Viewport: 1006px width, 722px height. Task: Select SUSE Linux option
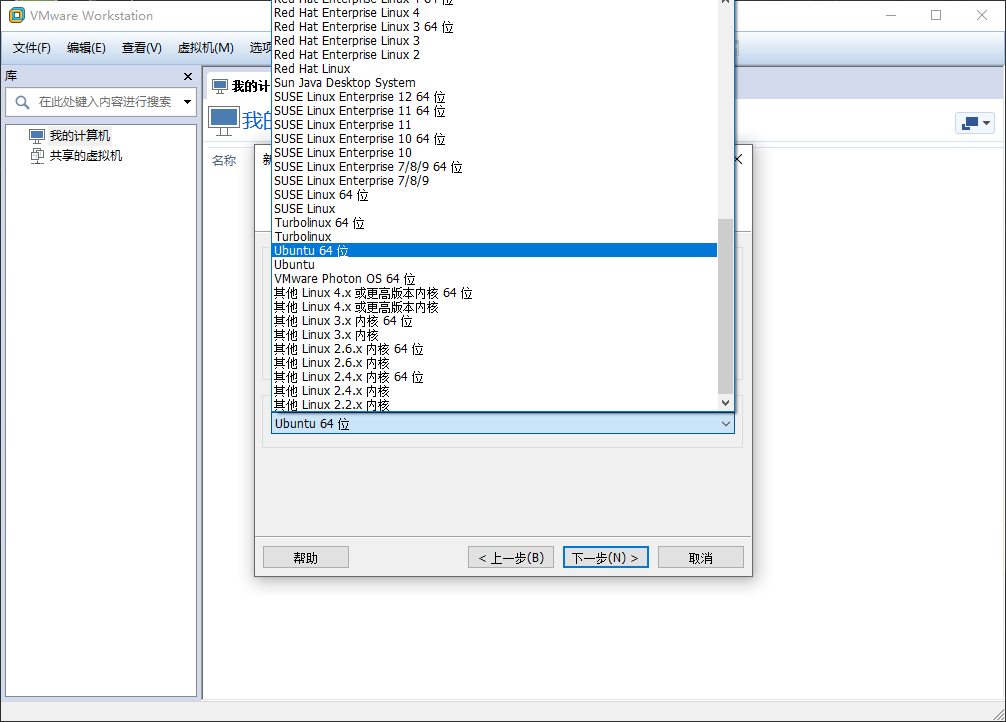(495, 209)
